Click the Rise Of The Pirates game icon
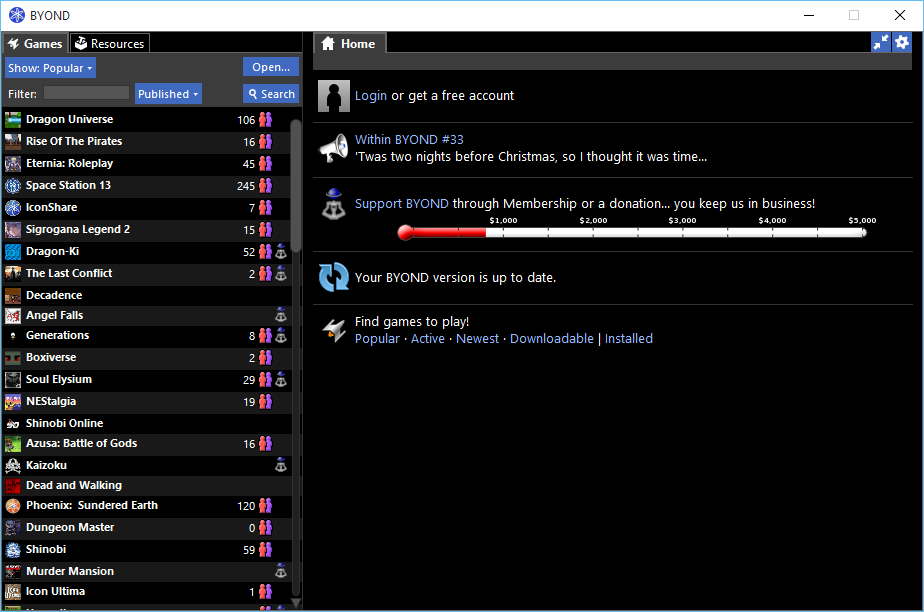The width and height of the screenshot is (924, 612). pyautogui.click(x=13, y=141)
